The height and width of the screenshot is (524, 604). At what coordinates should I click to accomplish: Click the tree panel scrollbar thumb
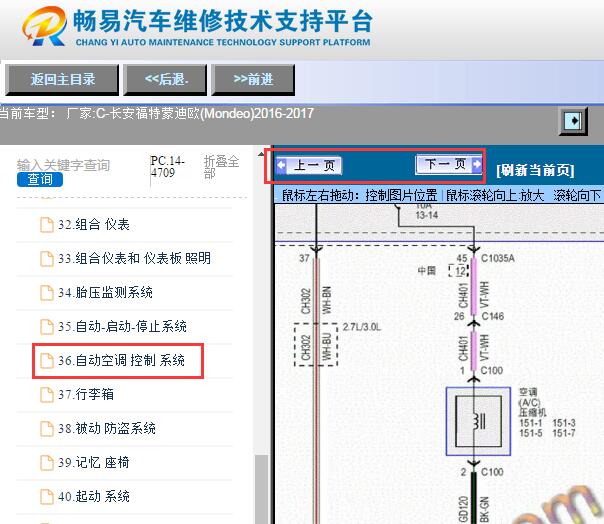262,489
